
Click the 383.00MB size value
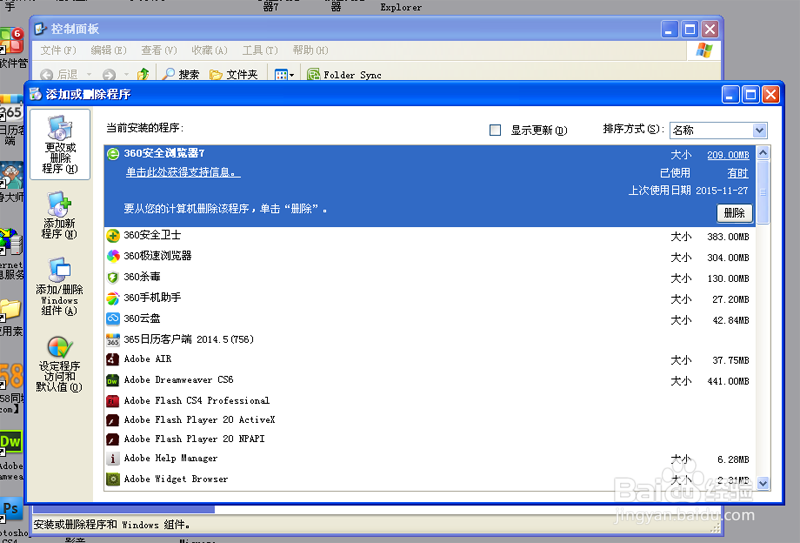[728, 237]
